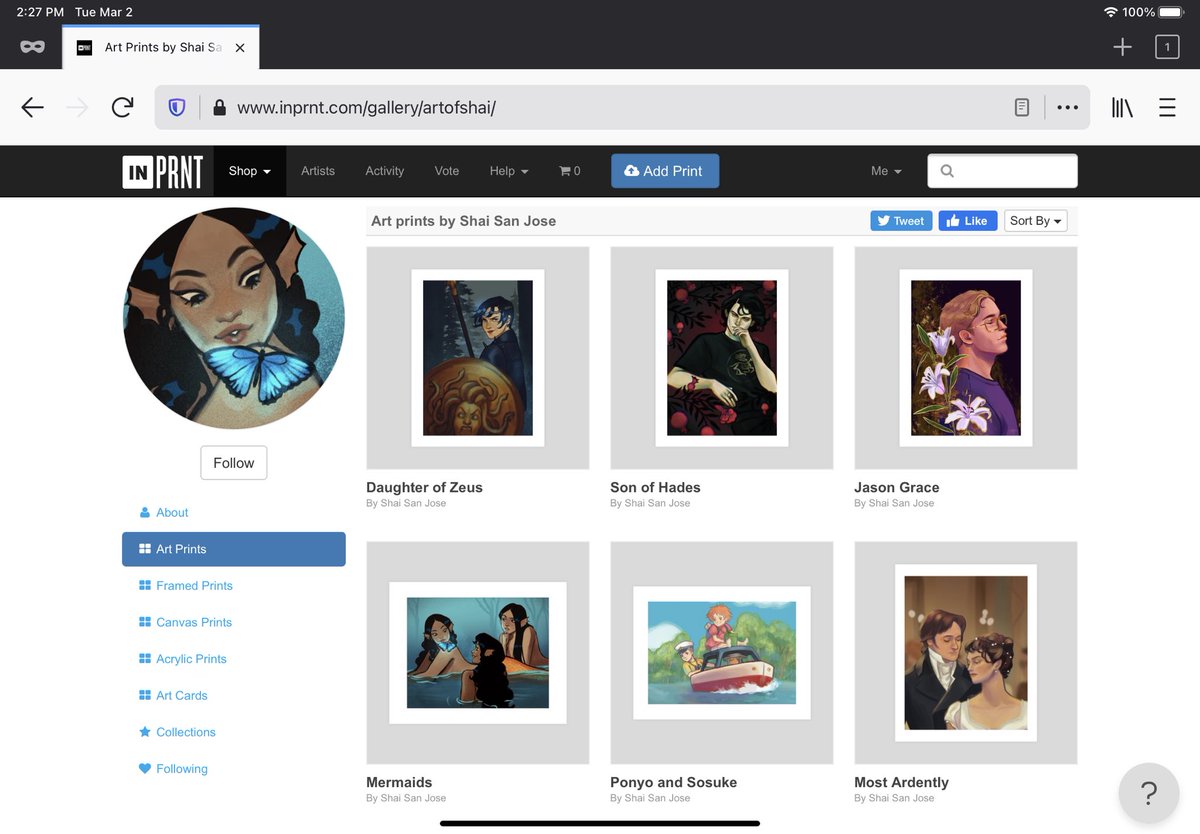
Task: Reload the page with refresh icon
Action: click(122, 107)
